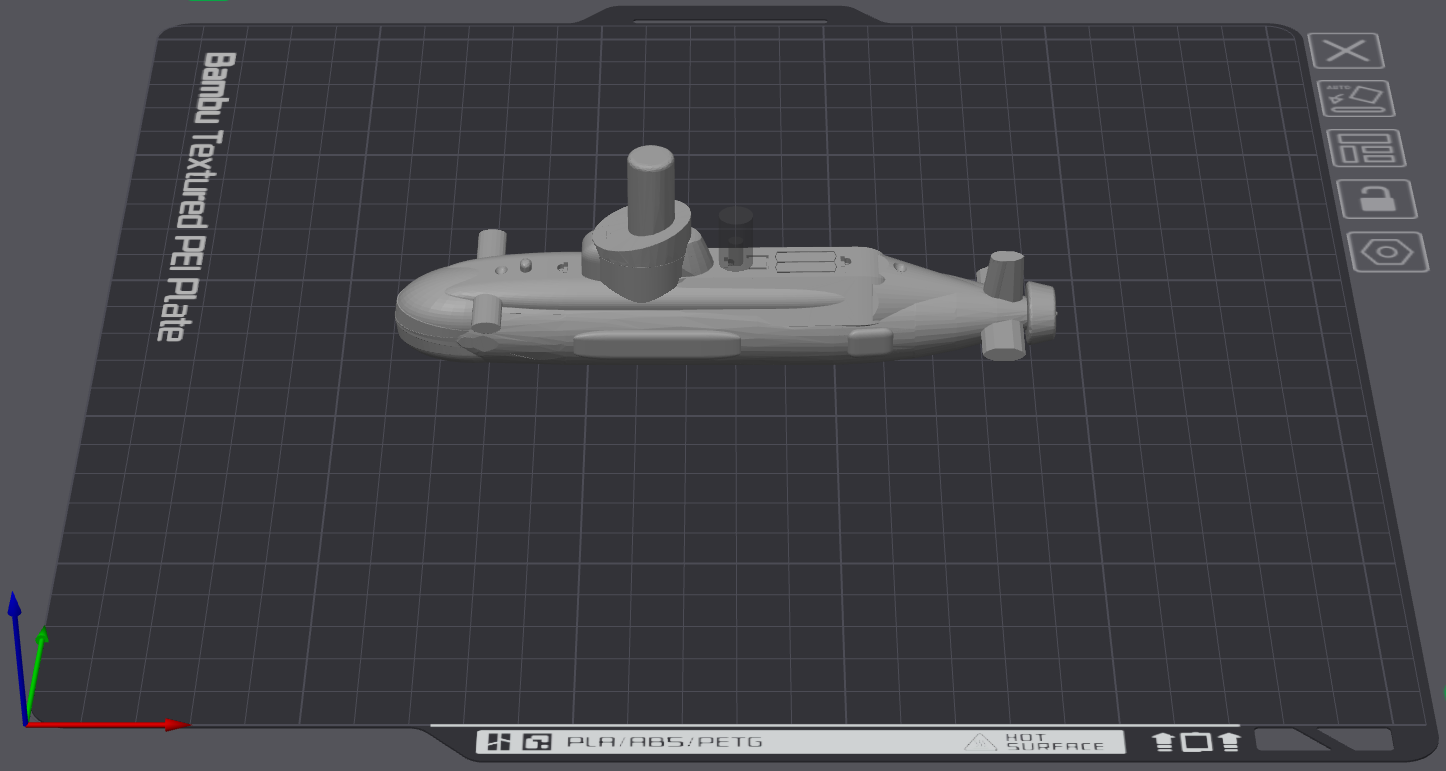
Task: Click the arrange objects on plate icon
Action: click(x=1366, y=148)
